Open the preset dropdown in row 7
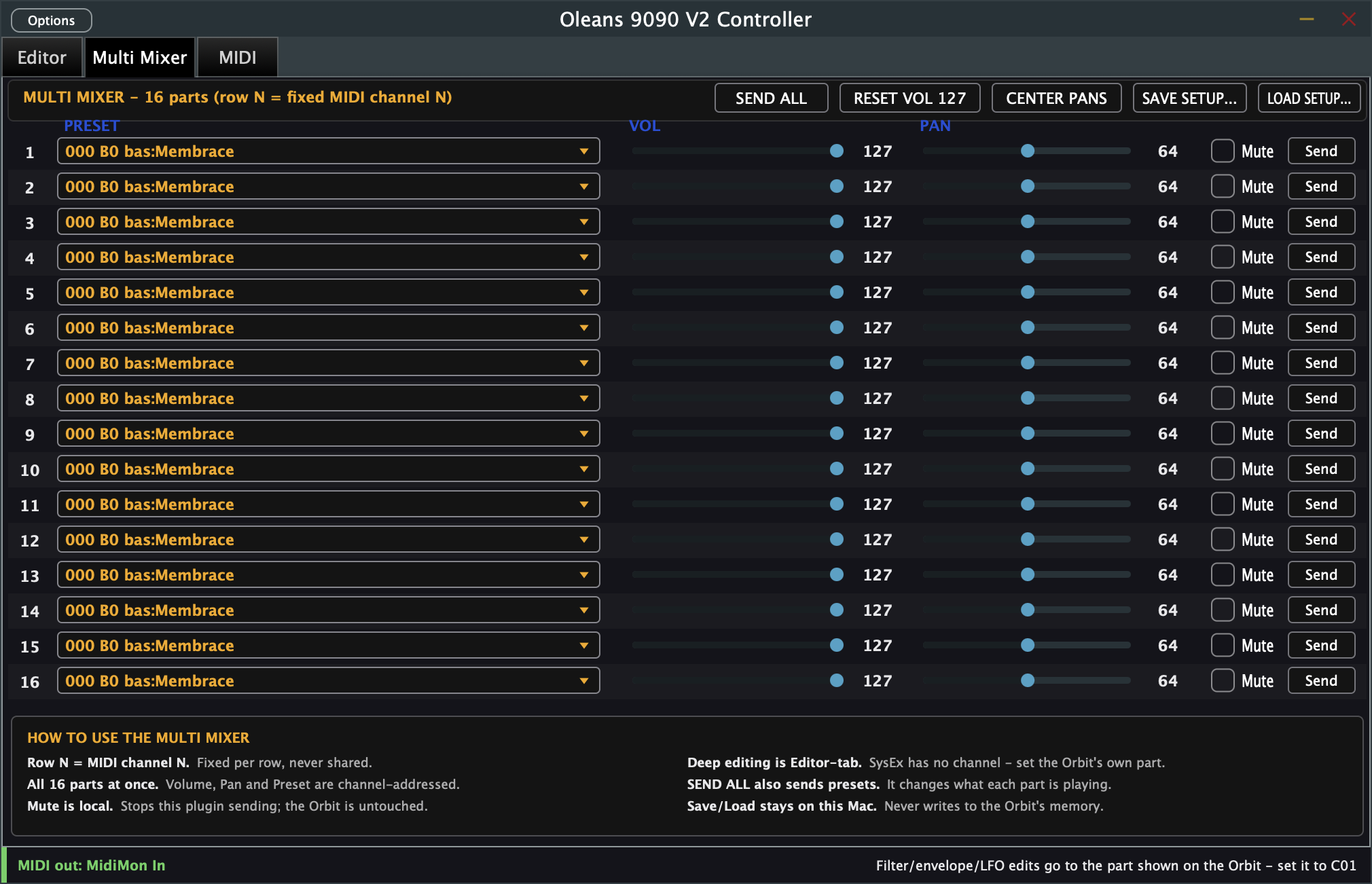Screen dimensions: 1372x884 coord(329,363)
